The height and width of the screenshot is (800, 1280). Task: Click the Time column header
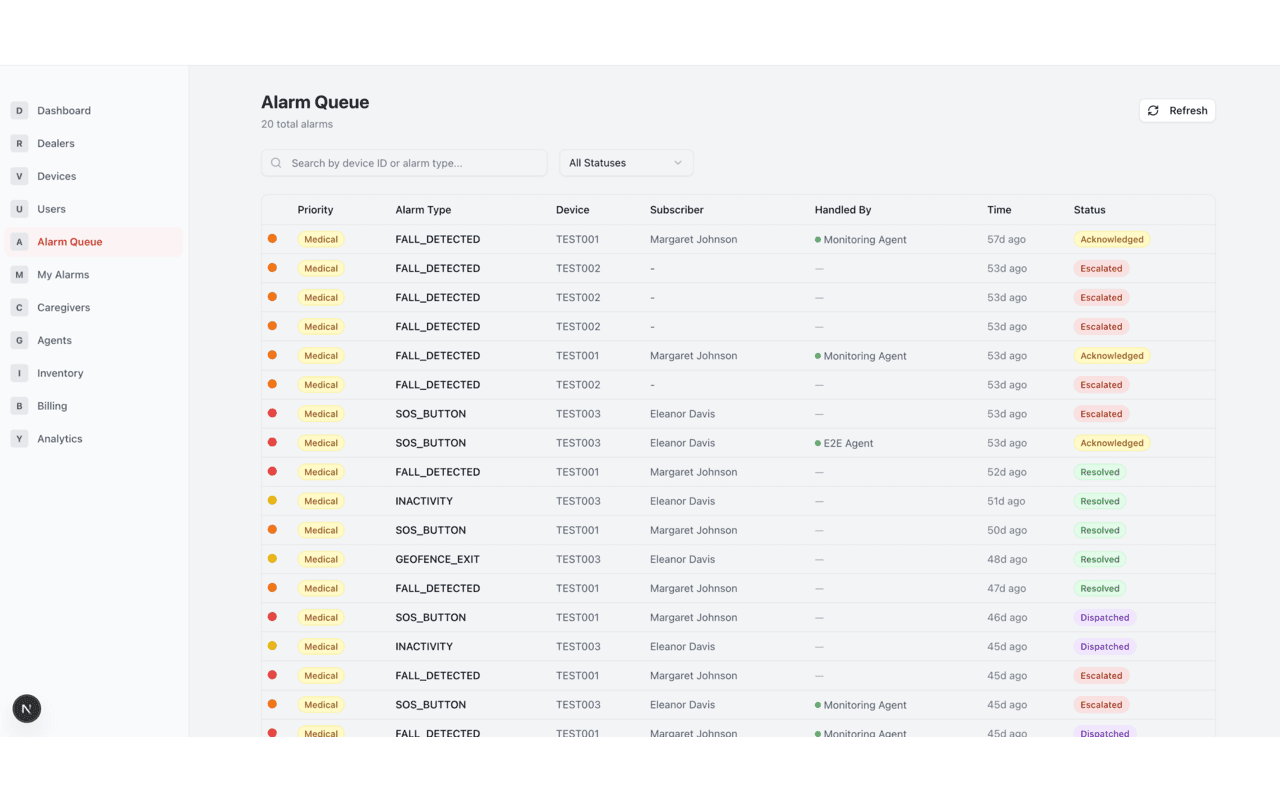coord(999,210)
